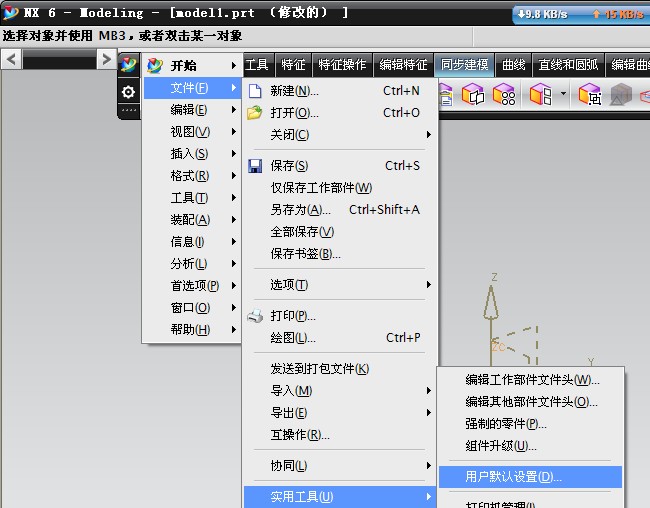The height and width of the screenshot is (508, 650).
Task: Choose 另存为(A)... entry
Action: [x=340, y=210]
